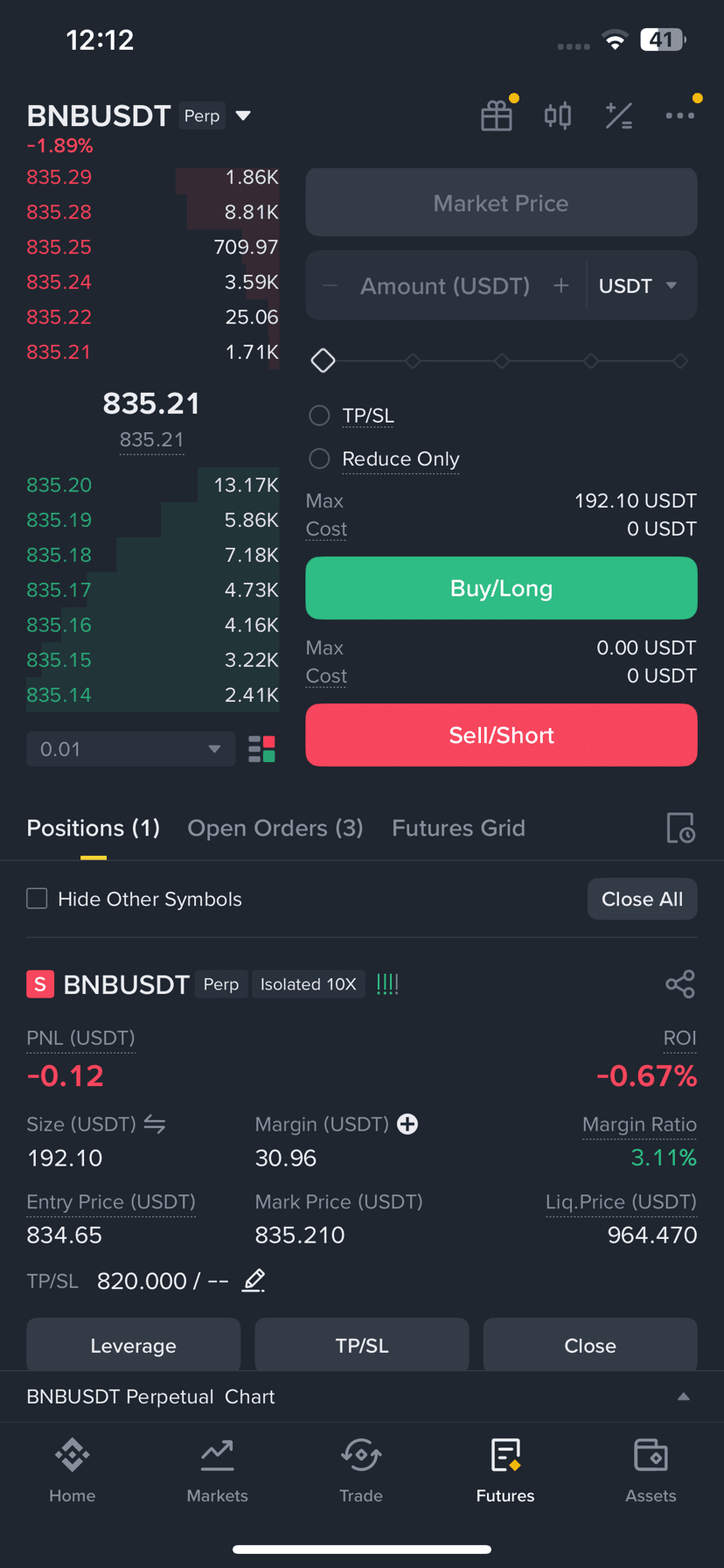The height and width of the screenshot is (1568, 724).
Task: Open the percent calculator icon
Action: [619, 115]
